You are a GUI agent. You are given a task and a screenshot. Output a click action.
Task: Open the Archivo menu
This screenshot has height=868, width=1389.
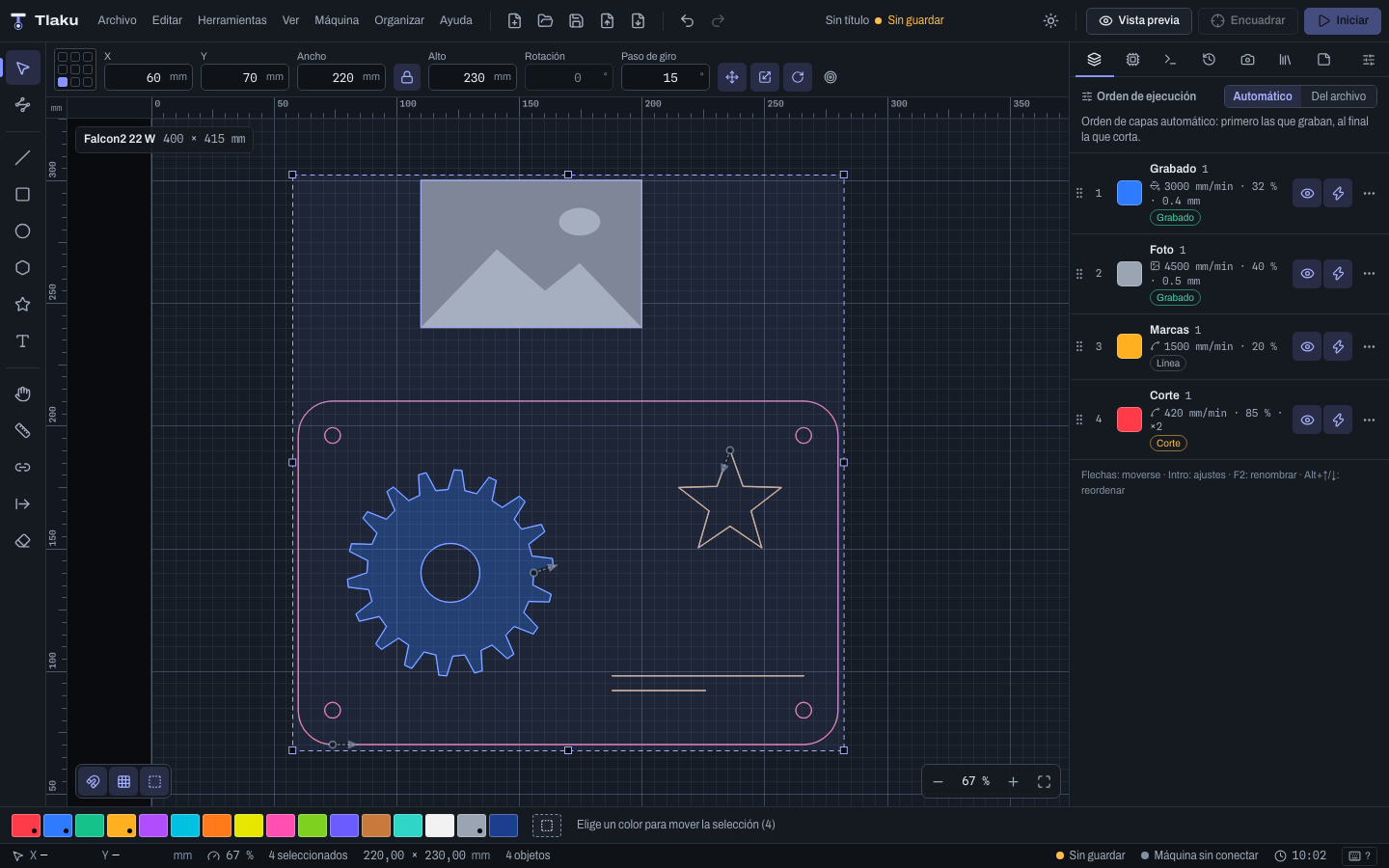click(x=117, y=20)
